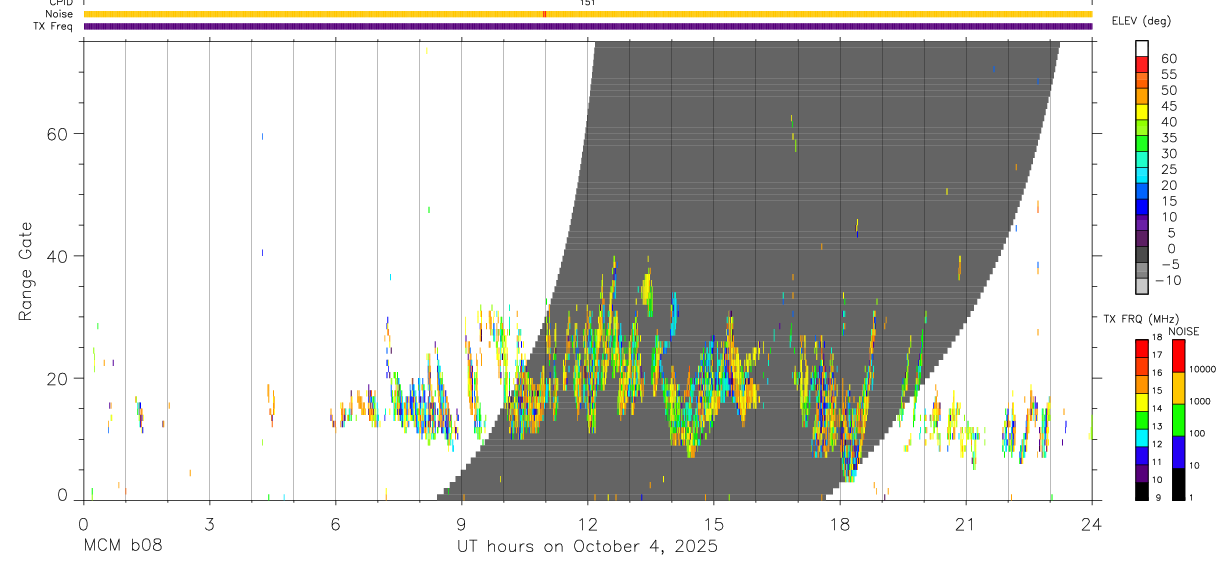Screen dimensions: 1228x567
Task: Click the dark marker in the Noise bar
Action: [544, 14]
